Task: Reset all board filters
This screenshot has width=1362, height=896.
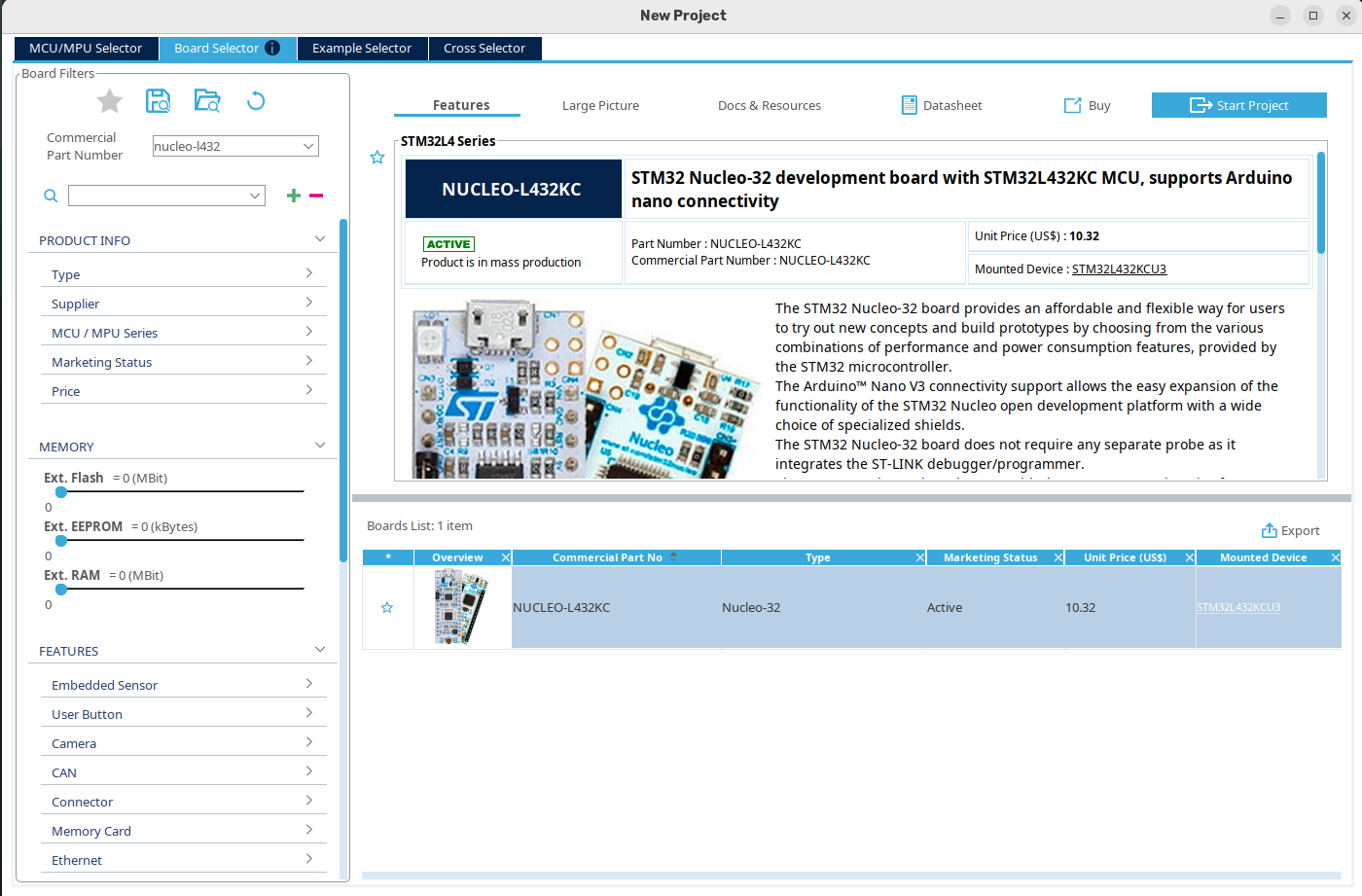Action: click(256, 100)
